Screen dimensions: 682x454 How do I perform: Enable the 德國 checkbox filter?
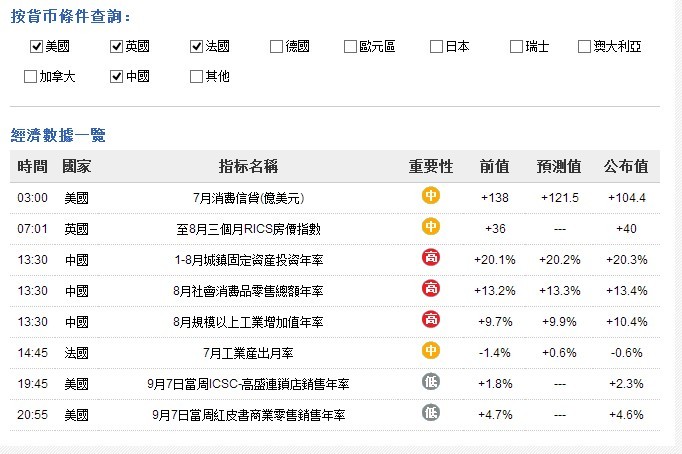click(x=276, y=46)
